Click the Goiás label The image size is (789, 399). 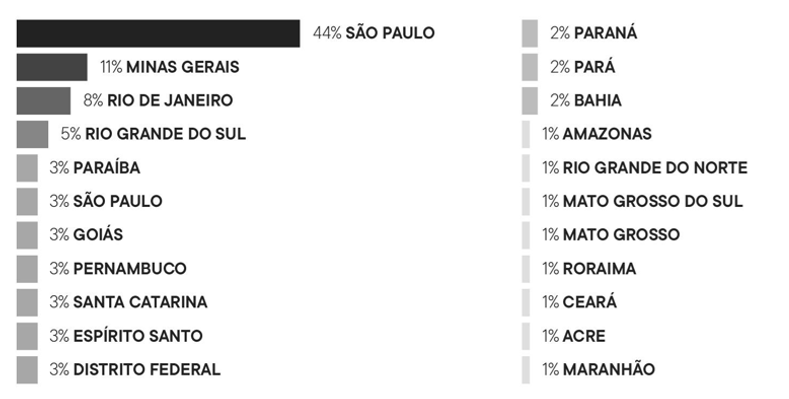[98, 235]
